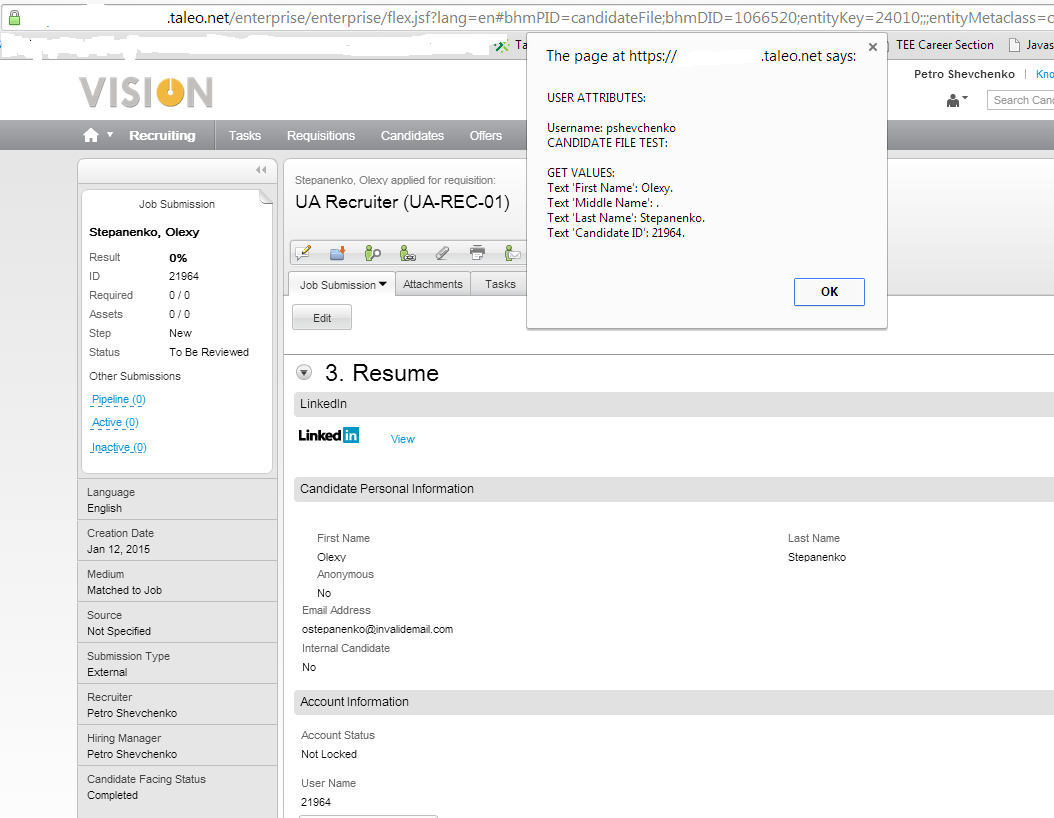1054x818 pixels.
Task: Click the printer icon on the toolbar
Action: click(477, 252)
